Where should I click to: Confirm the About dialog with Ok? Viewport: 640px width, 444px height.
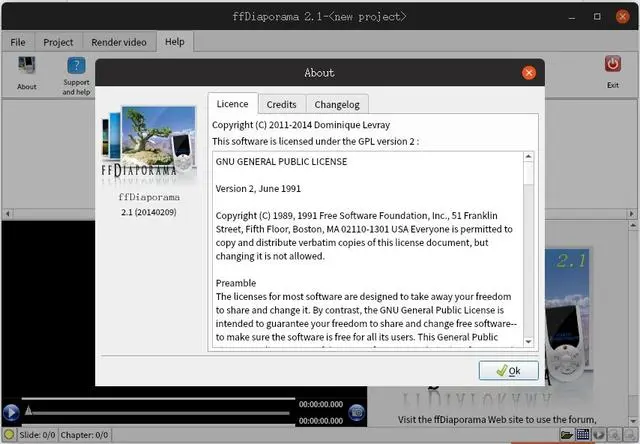509,371
